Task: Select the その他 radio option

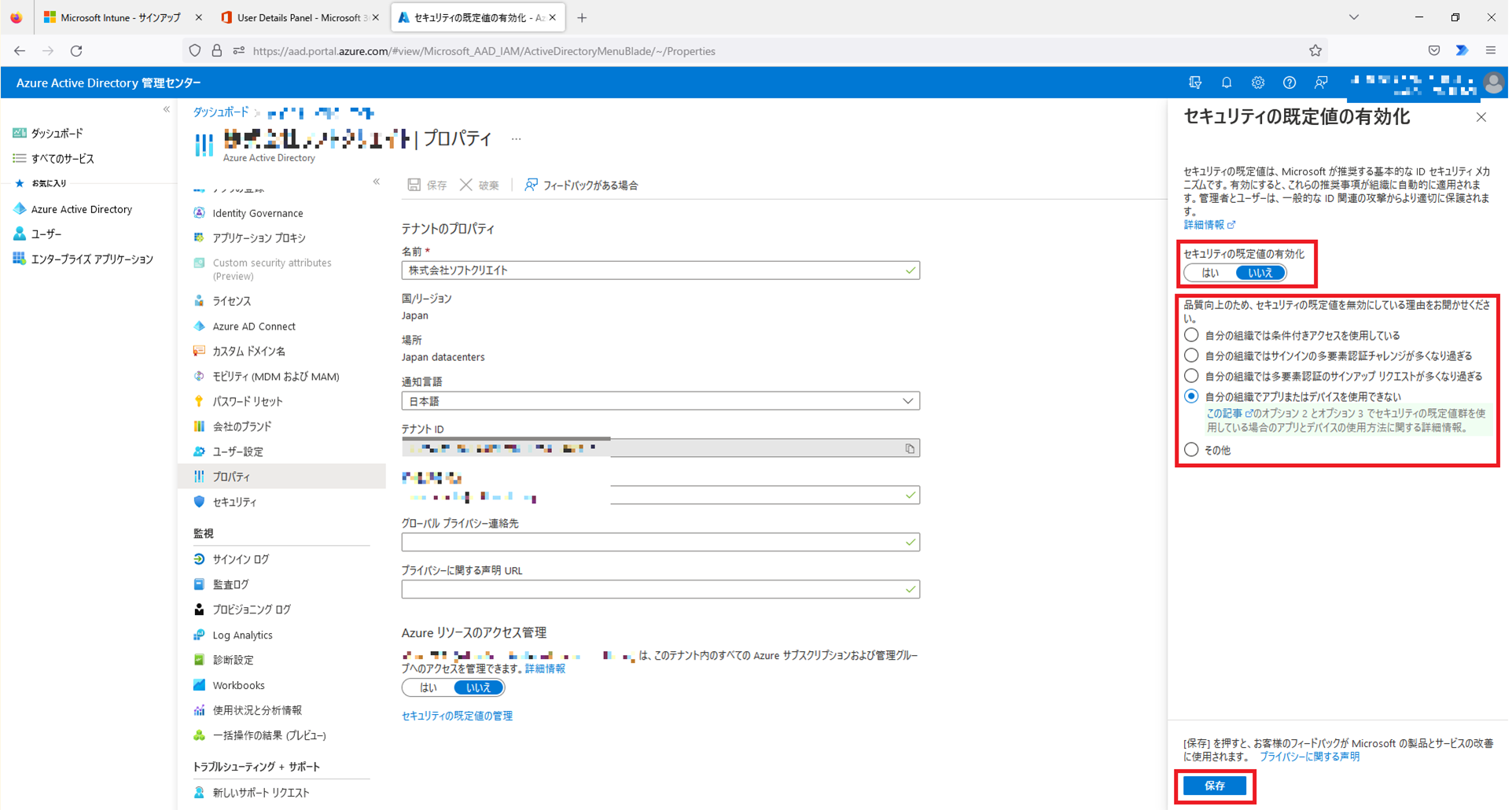Action: point(1192,450)
